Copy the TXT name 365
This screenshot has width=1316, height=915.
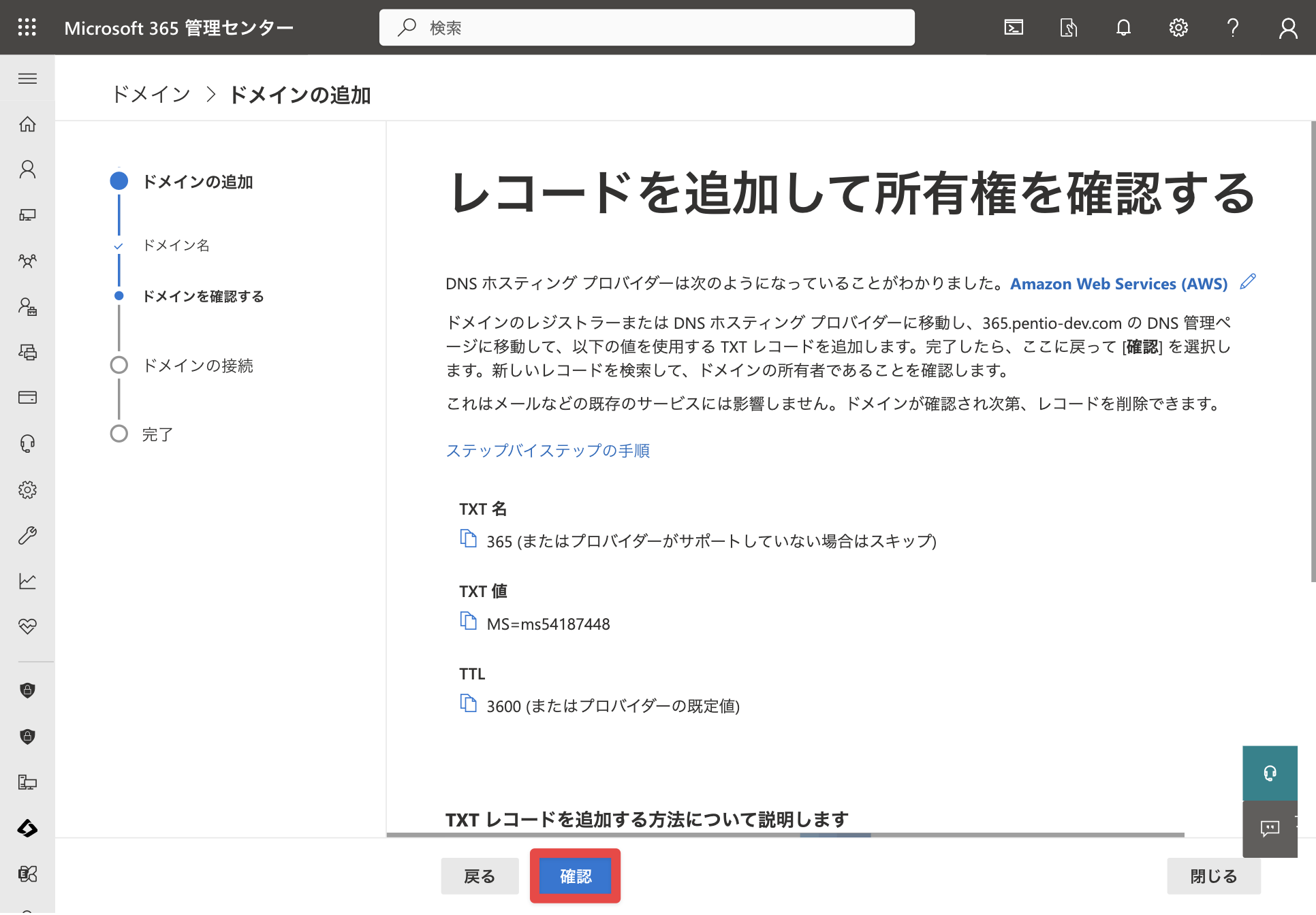tap(469, 539)
